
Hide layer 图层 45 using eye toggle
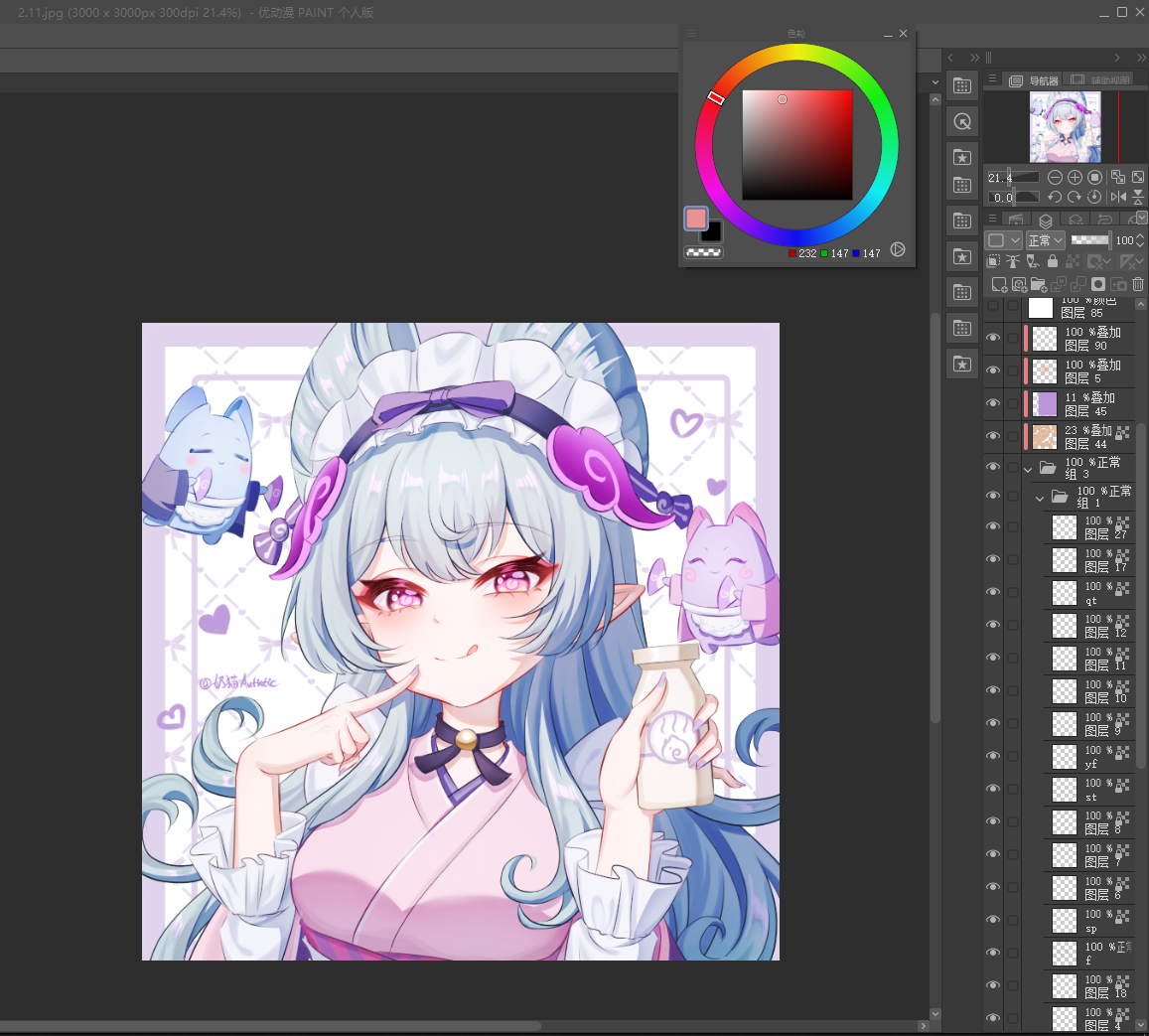(x=993, y=403)
